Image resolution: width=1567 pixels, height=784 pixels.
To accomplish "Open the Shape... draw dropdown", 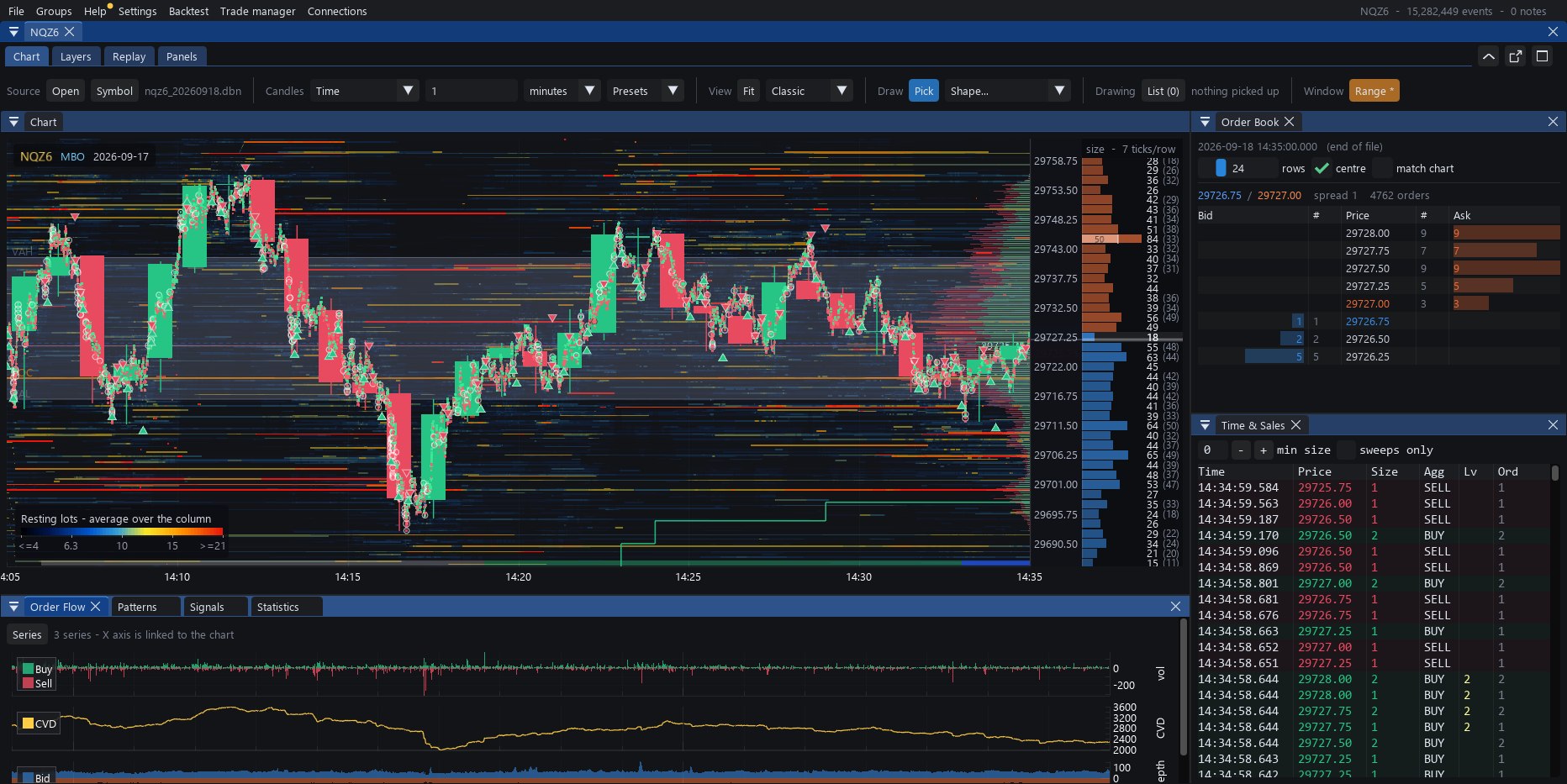I will (1007, 91).
